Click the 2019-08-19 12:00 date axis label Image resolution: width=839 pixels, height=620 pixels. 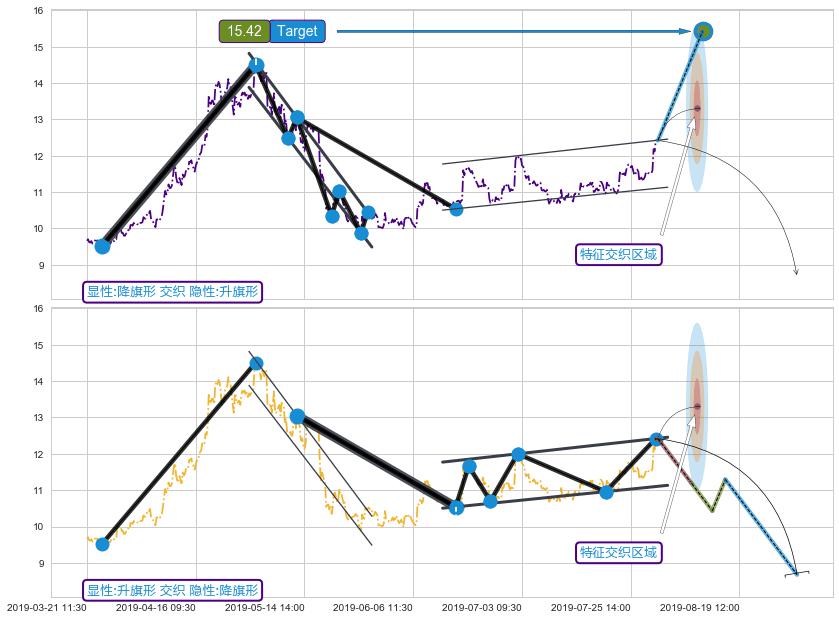pyautogui.click(x=700, y=607)
